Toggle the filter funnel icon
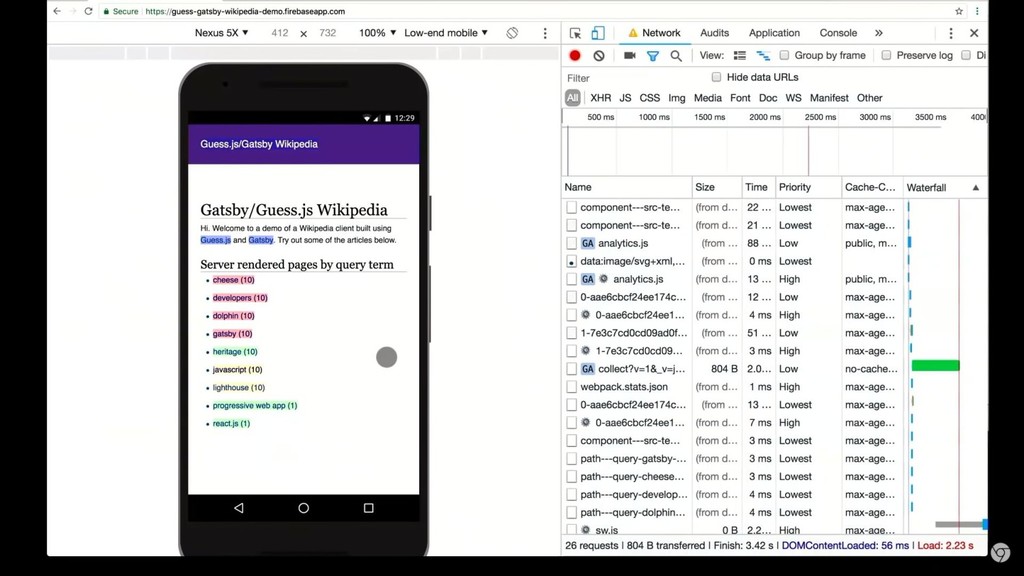This screenshot has height=576, width=1024. tap(652, 56)
